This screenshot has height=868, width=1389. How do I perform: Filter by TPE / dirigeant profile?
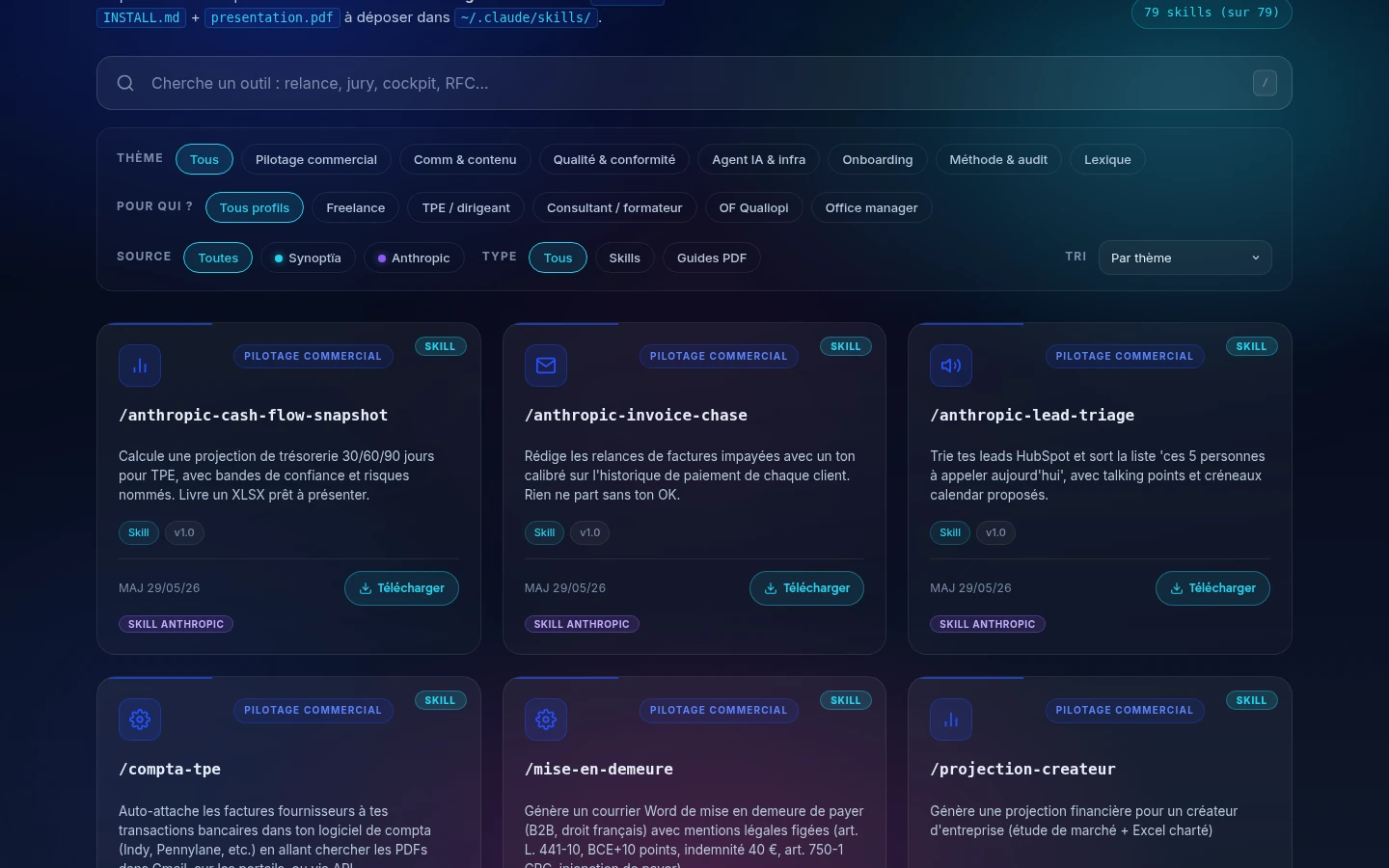466,207
